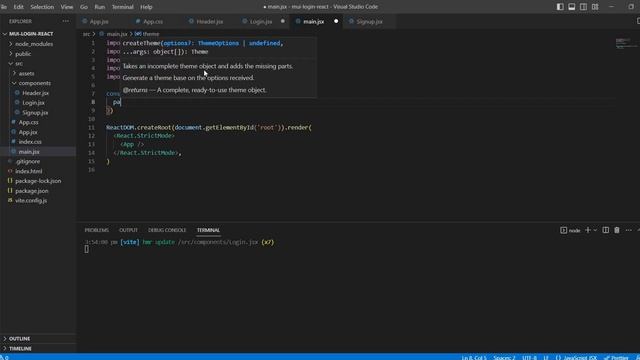Open the File menu

pyautogui.click(x=4, y=7)
